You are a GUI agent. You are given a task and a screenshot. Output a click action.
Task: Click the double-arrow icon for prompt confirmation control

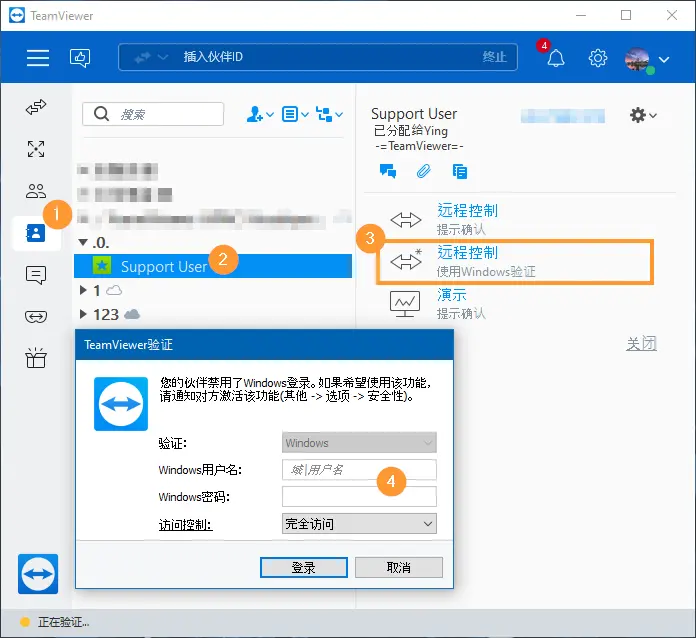click(406, 219)
